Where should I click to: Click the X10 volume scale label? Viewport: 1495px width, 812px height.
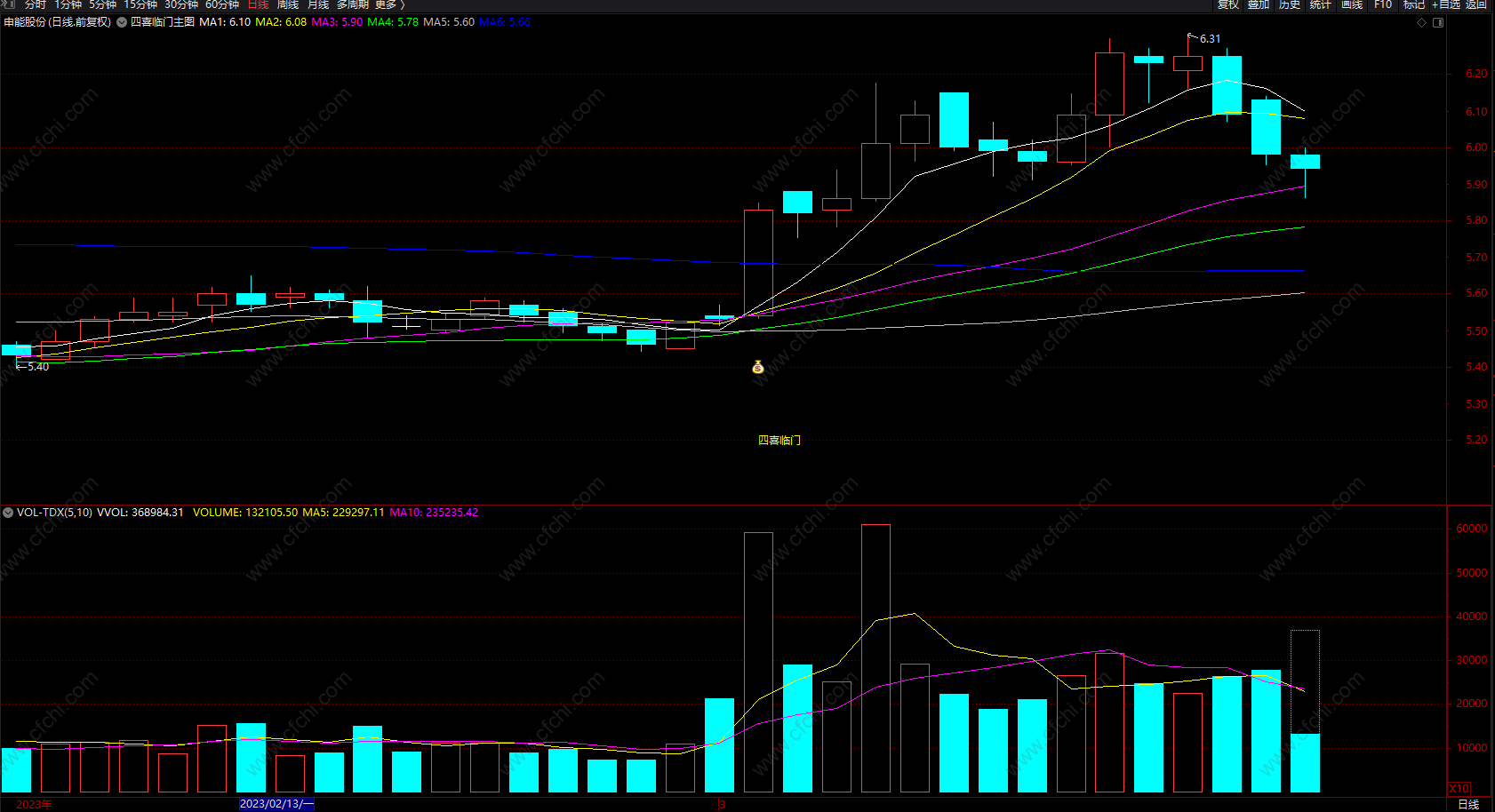coord(1459,789)
